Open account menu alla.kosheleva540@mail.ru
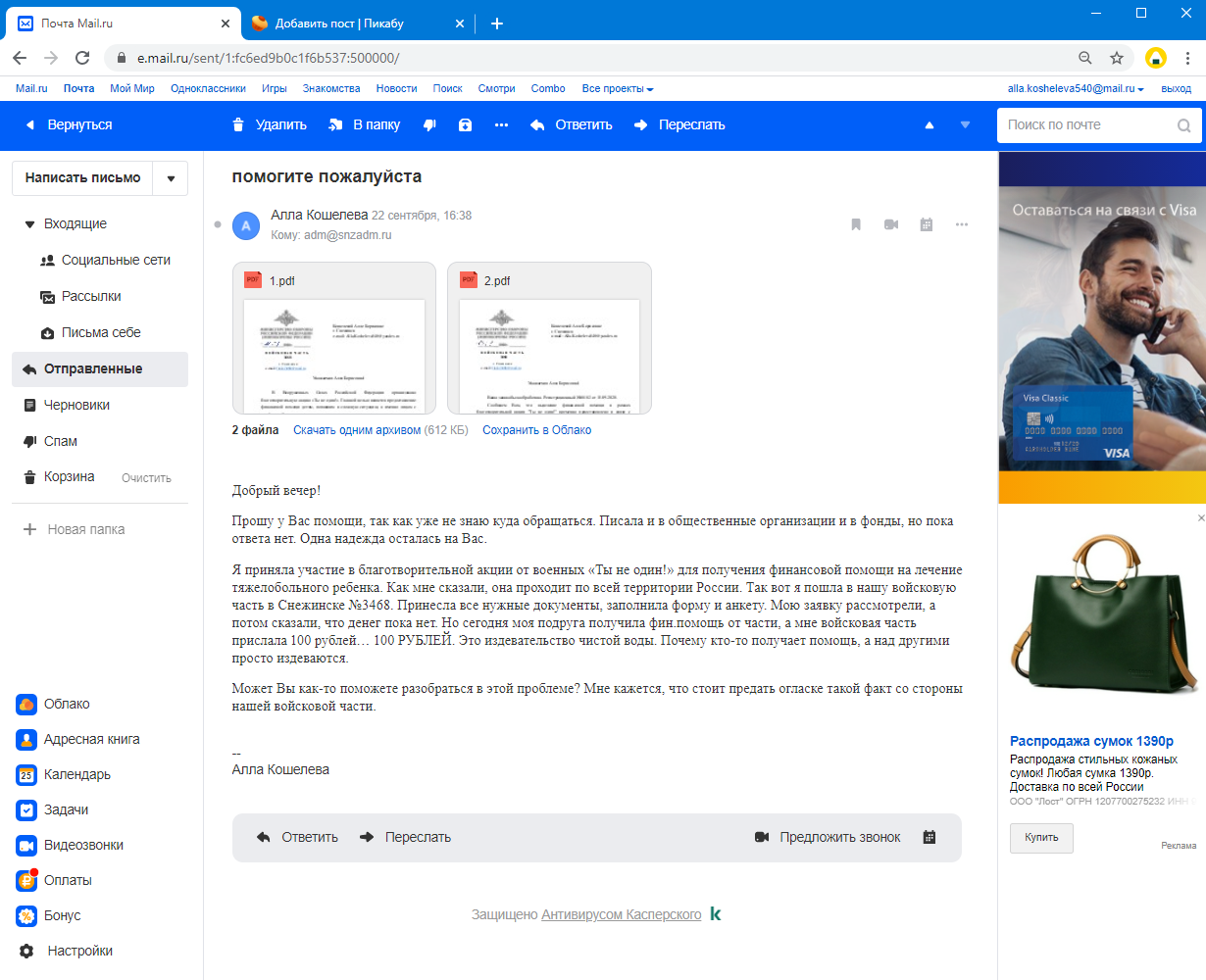Screen dimensions: 1206x980 tap(1076, 88)
